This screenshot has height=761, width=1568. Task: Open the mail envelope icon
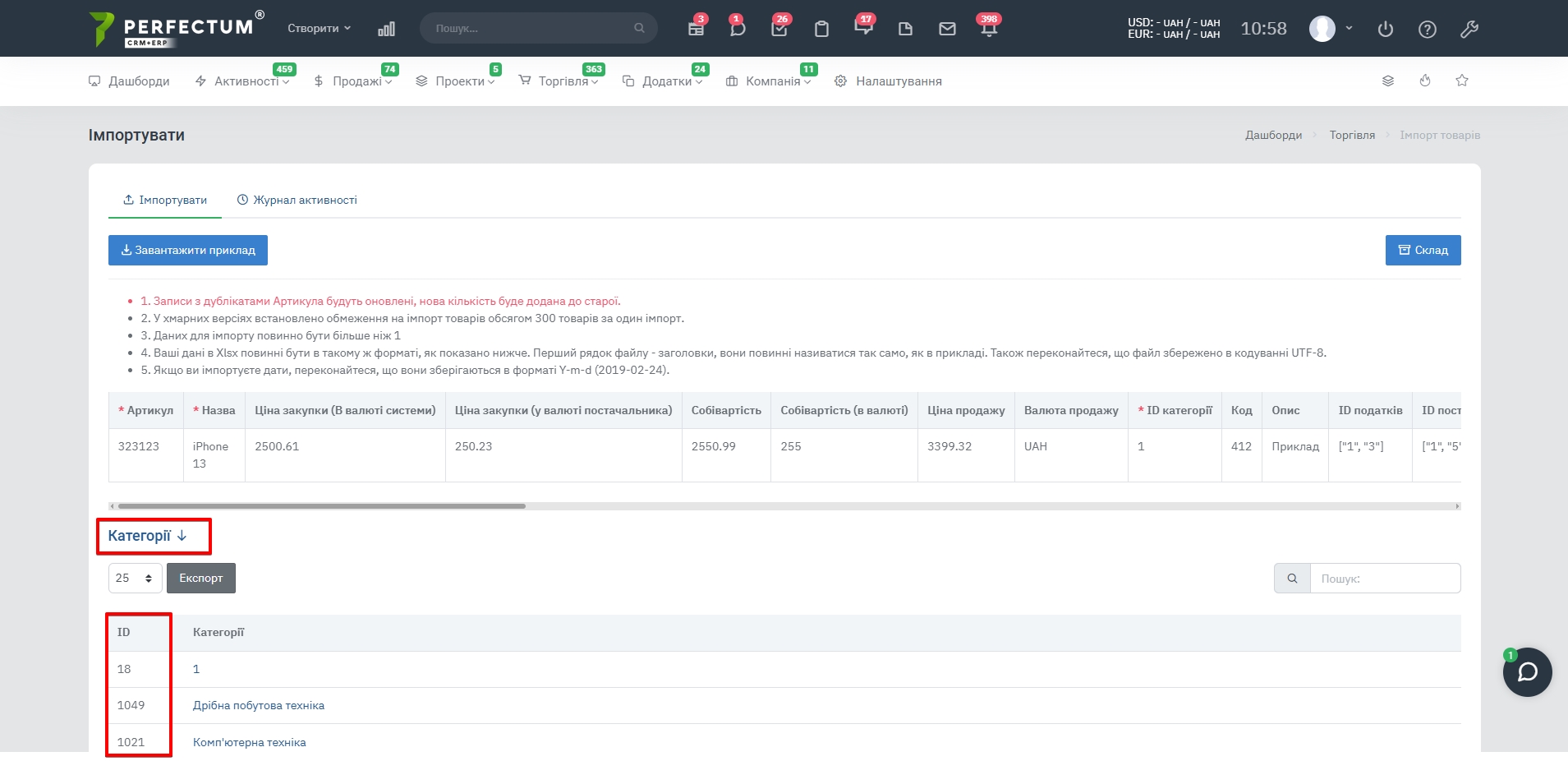(x=947, y=30)
